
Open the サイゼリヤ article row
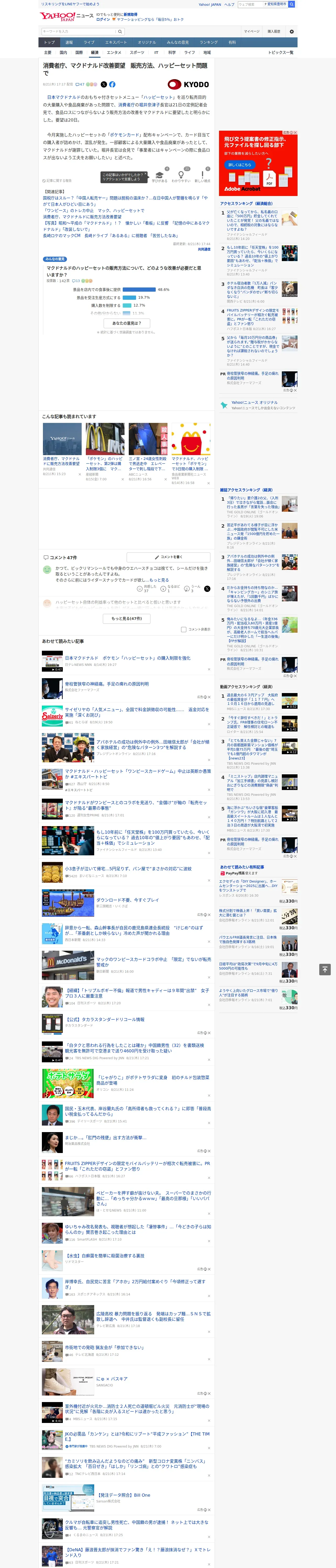click(x=126, y=716)
